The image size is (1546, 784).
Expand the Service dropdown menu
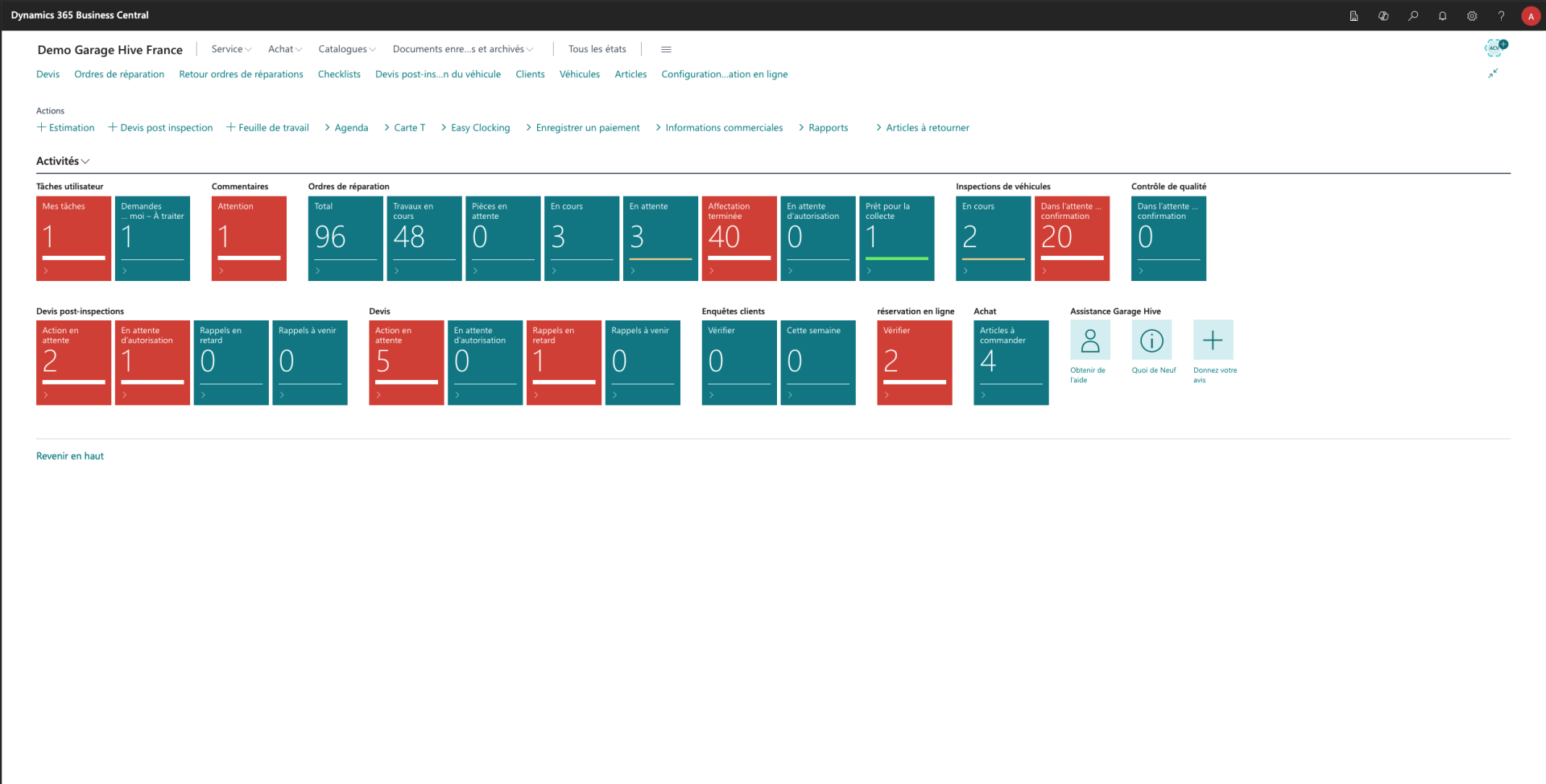231,49
